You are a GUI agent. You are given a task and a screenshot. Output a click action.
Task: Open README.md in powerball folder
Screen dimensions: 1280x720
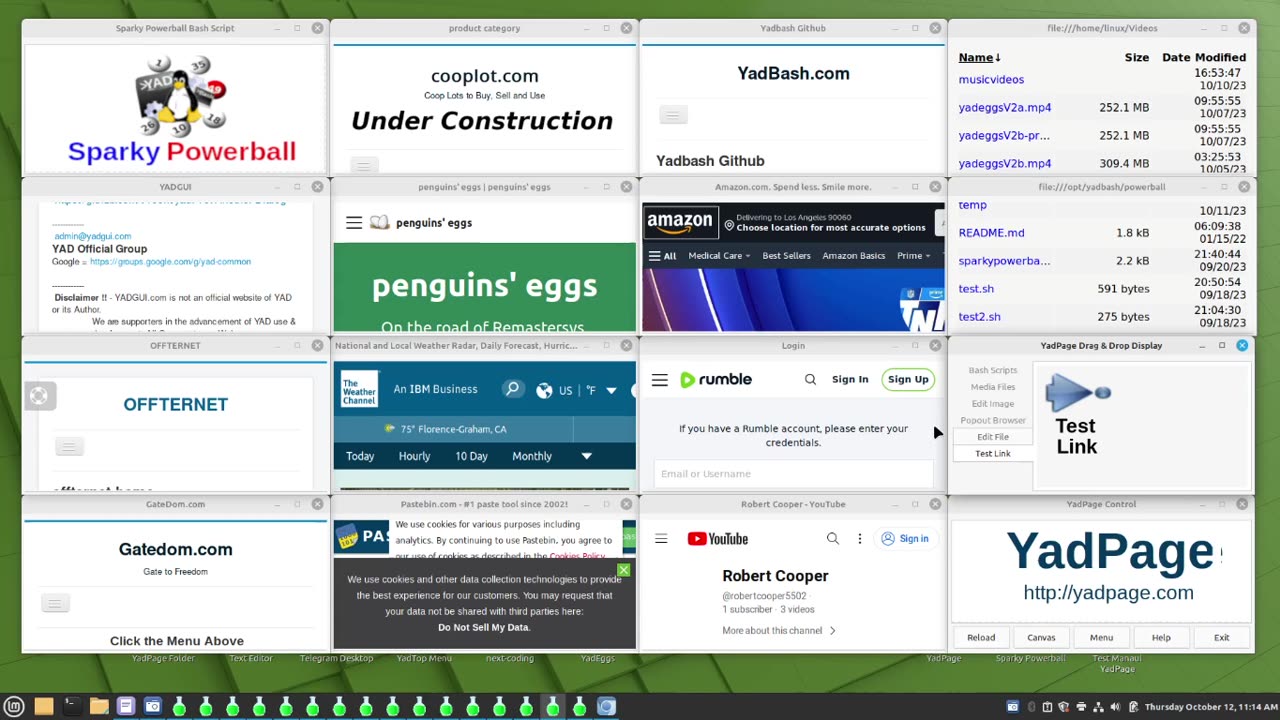[991, 233]
